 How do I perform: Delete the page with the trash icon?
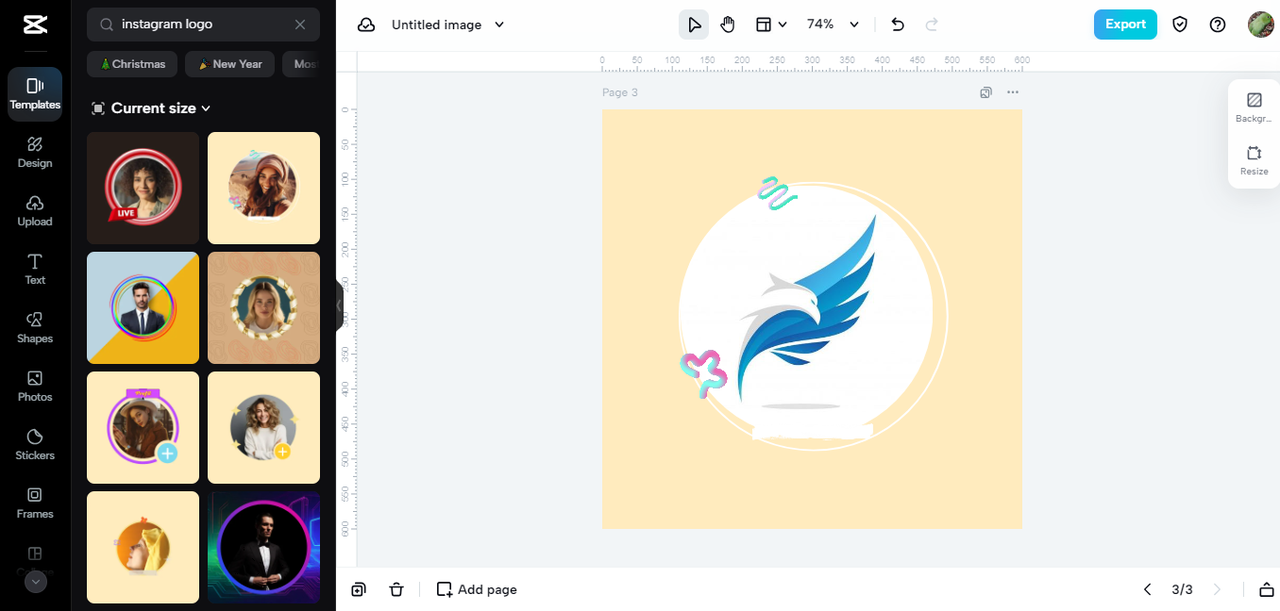[x=396, y=589]
